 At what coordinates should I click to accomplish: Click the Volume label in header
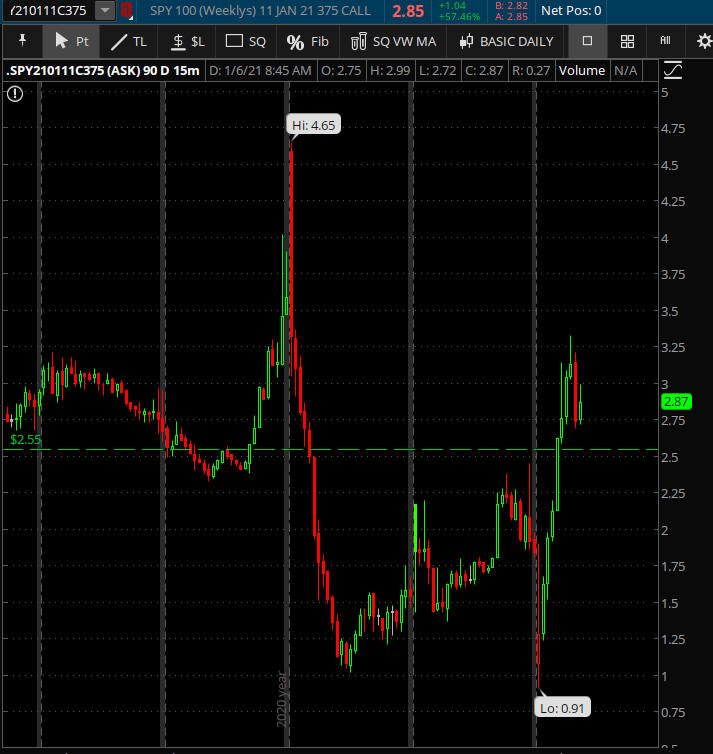[x=582, y=71]
